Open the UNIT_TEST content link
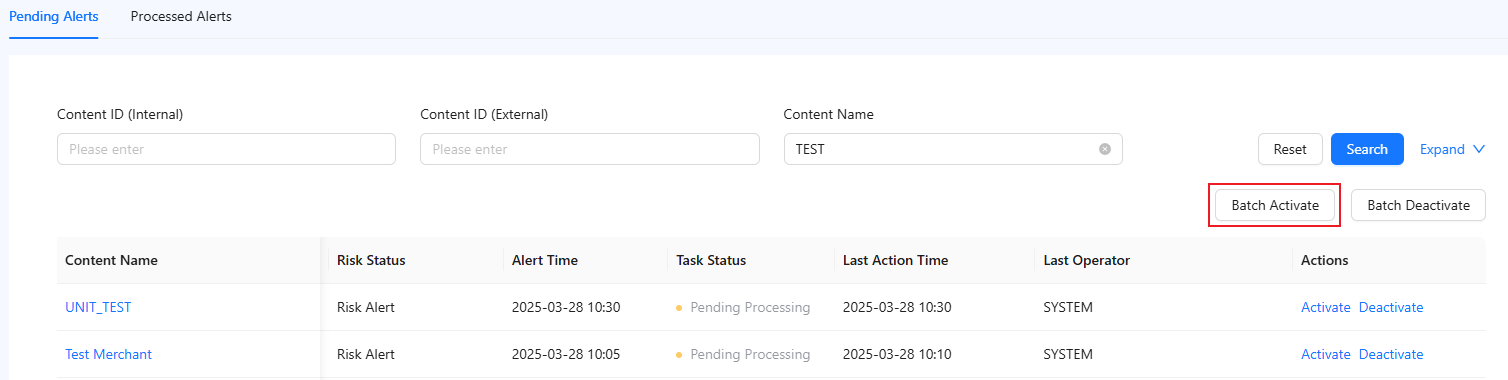This screenshot has height=380, width=1508. 98,307
